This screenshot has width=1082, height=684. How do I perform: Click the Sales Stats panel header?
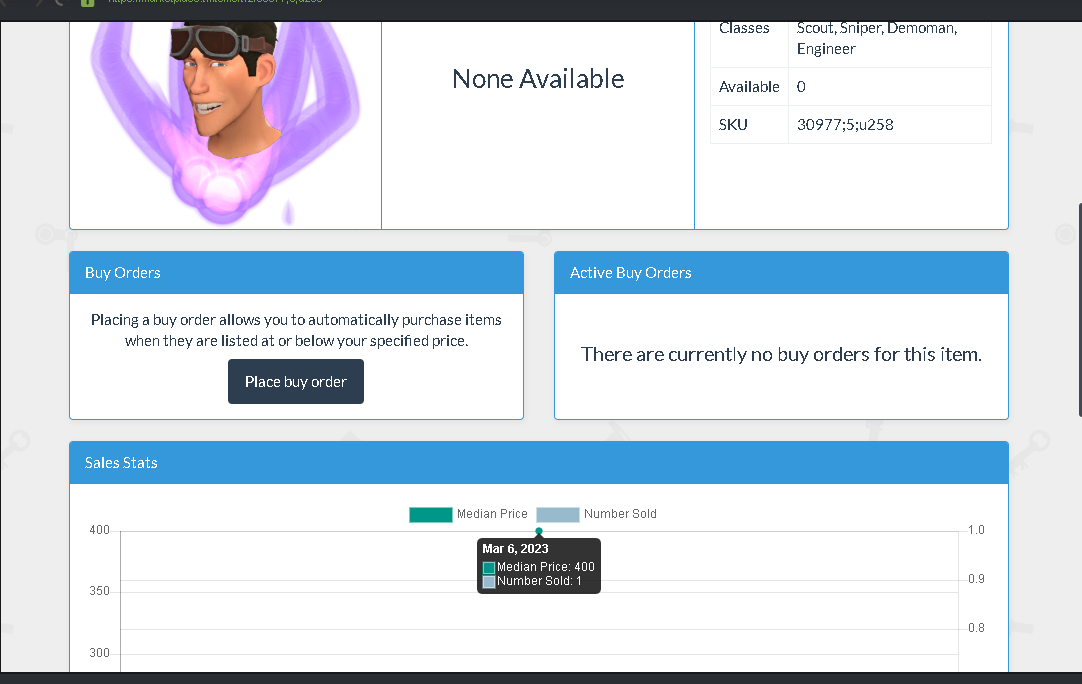click(539, 462)
